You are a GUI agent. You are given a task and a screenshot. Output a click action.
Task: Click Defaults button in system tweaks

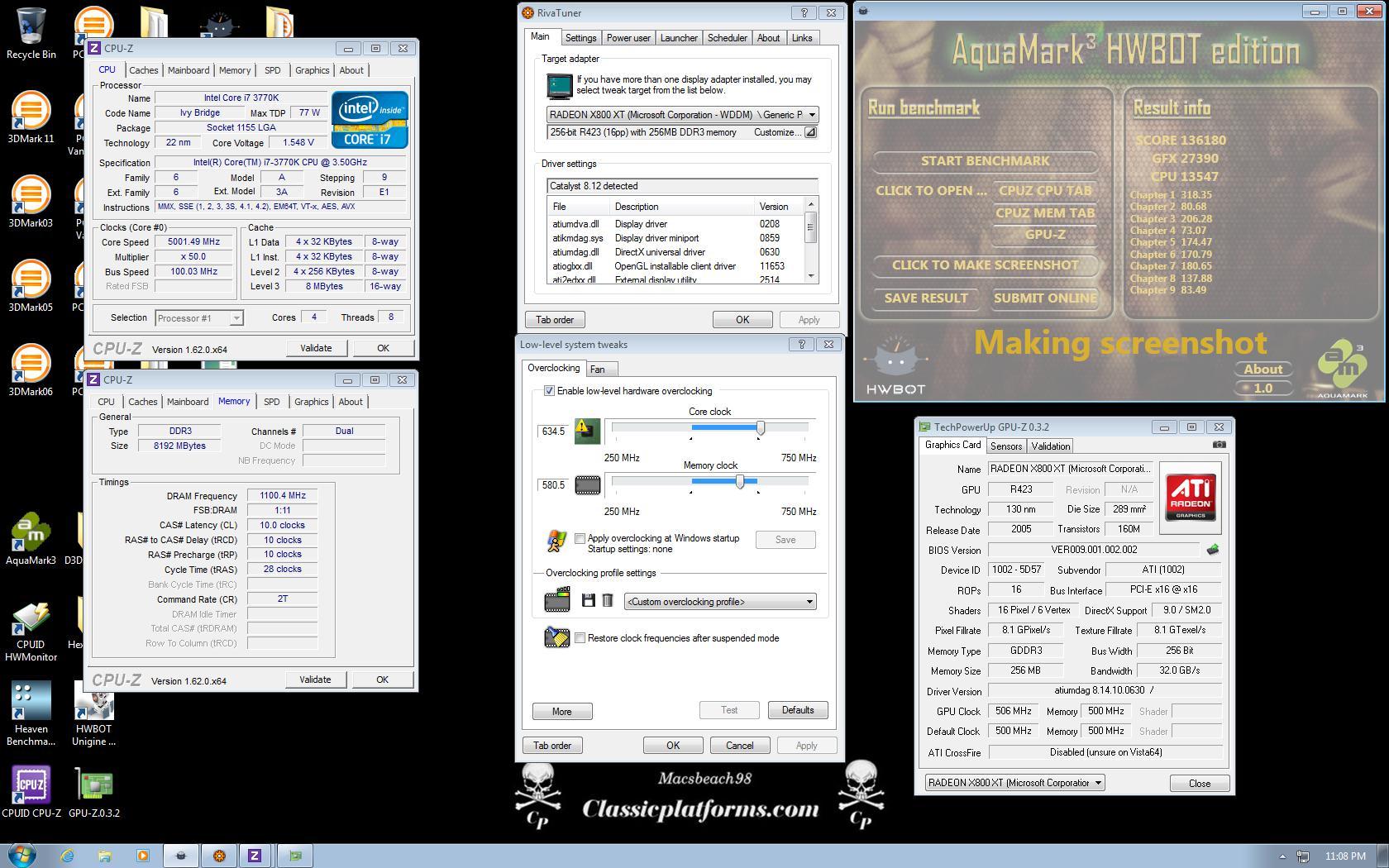tap(798, 710)
